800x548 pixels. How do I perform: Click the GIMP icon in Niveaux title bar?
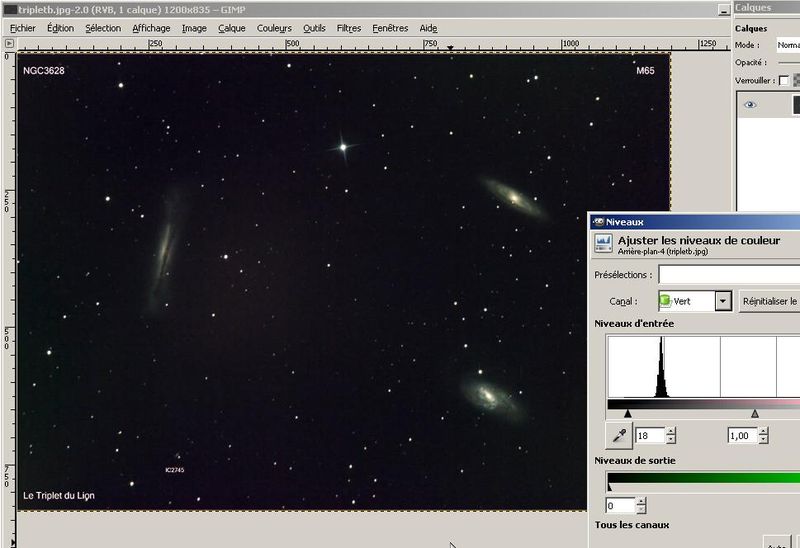coord(598,222)
